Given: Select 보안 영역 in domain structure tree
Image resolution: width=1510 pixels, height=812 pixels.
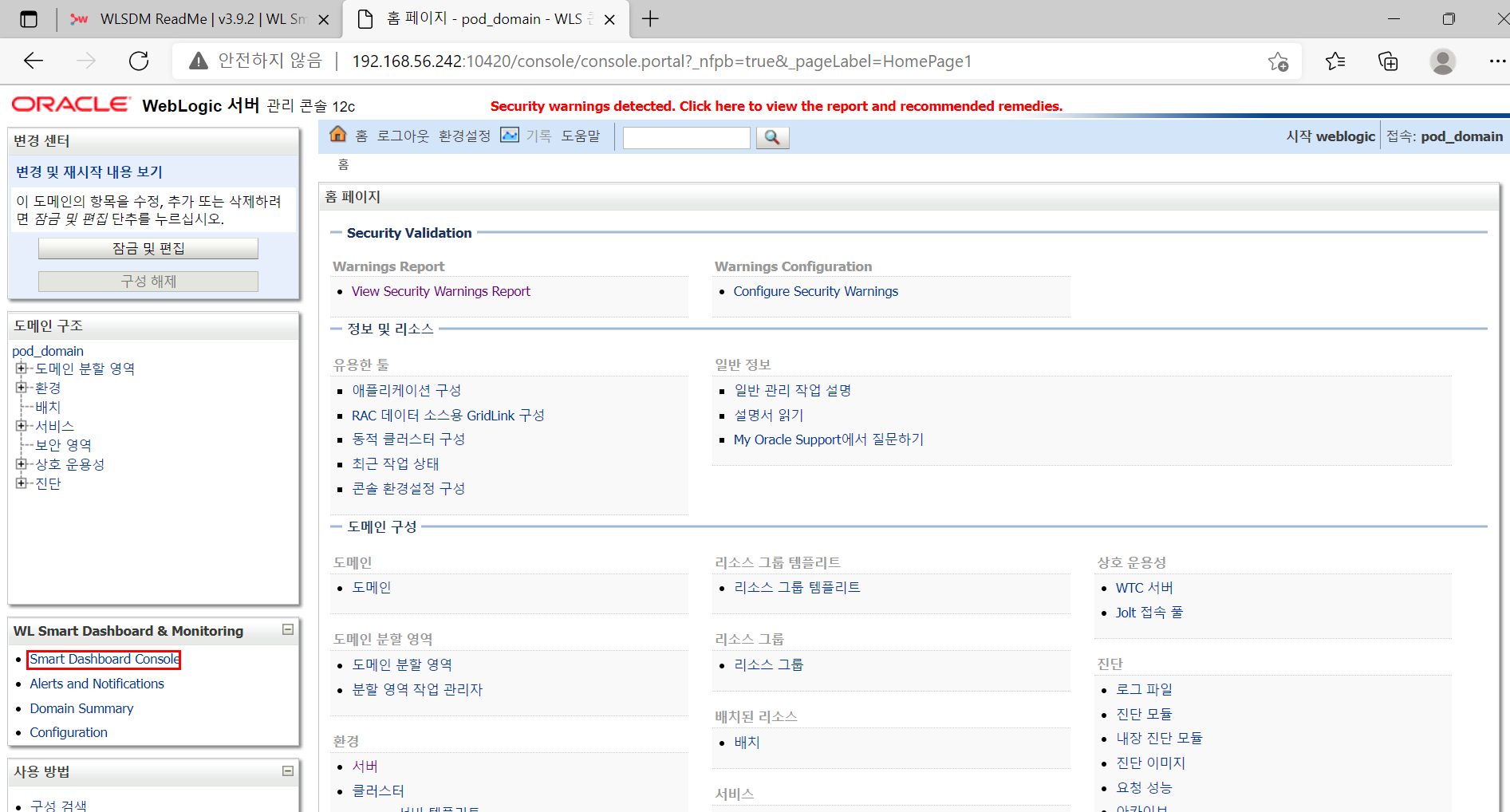Looking at the screenshot, I should click(63, 445).
